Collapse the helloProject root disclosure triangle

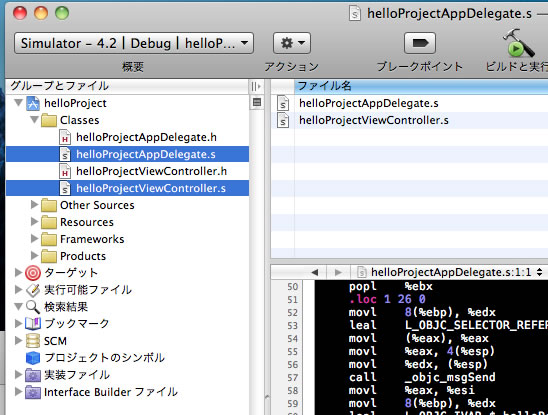click(18, 103)
